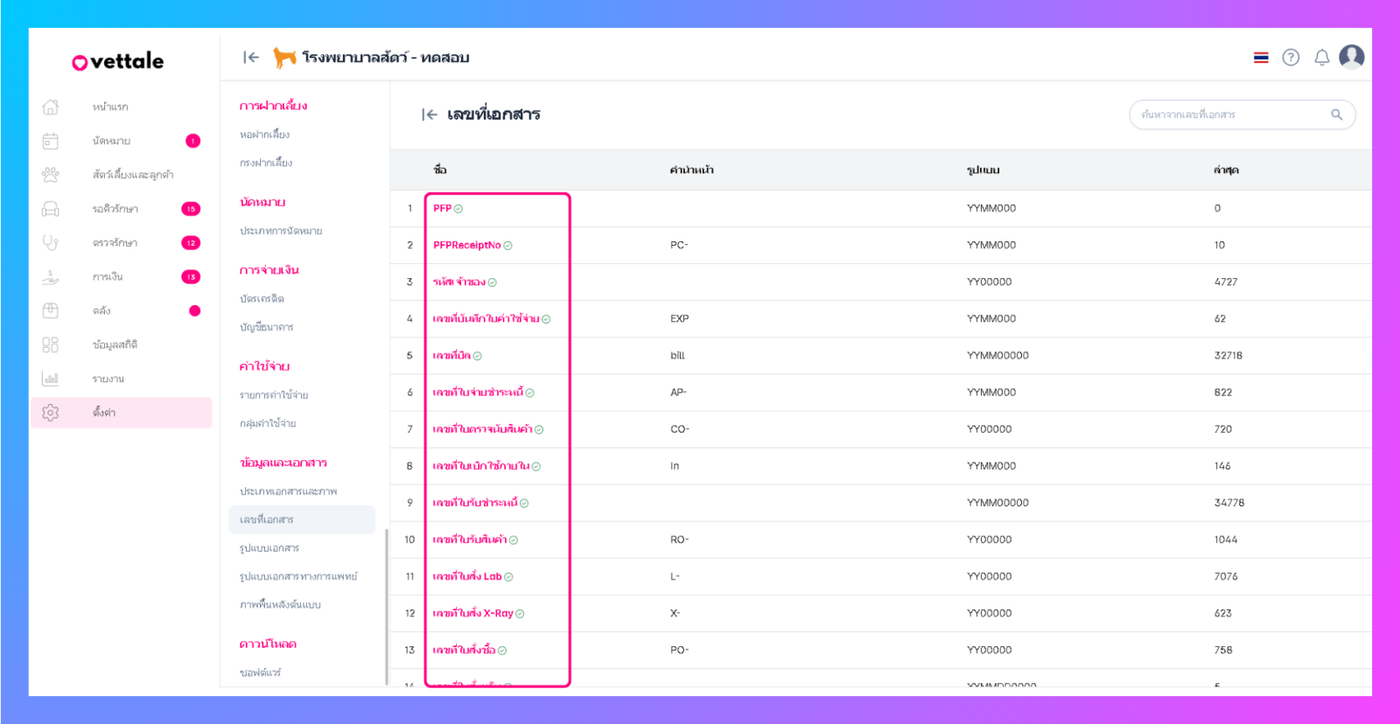Open the paw icon for สัตว์เลี้ยงและลูกค้า
This screenshot has width=1400, height=724.
(x=50, y=175)
